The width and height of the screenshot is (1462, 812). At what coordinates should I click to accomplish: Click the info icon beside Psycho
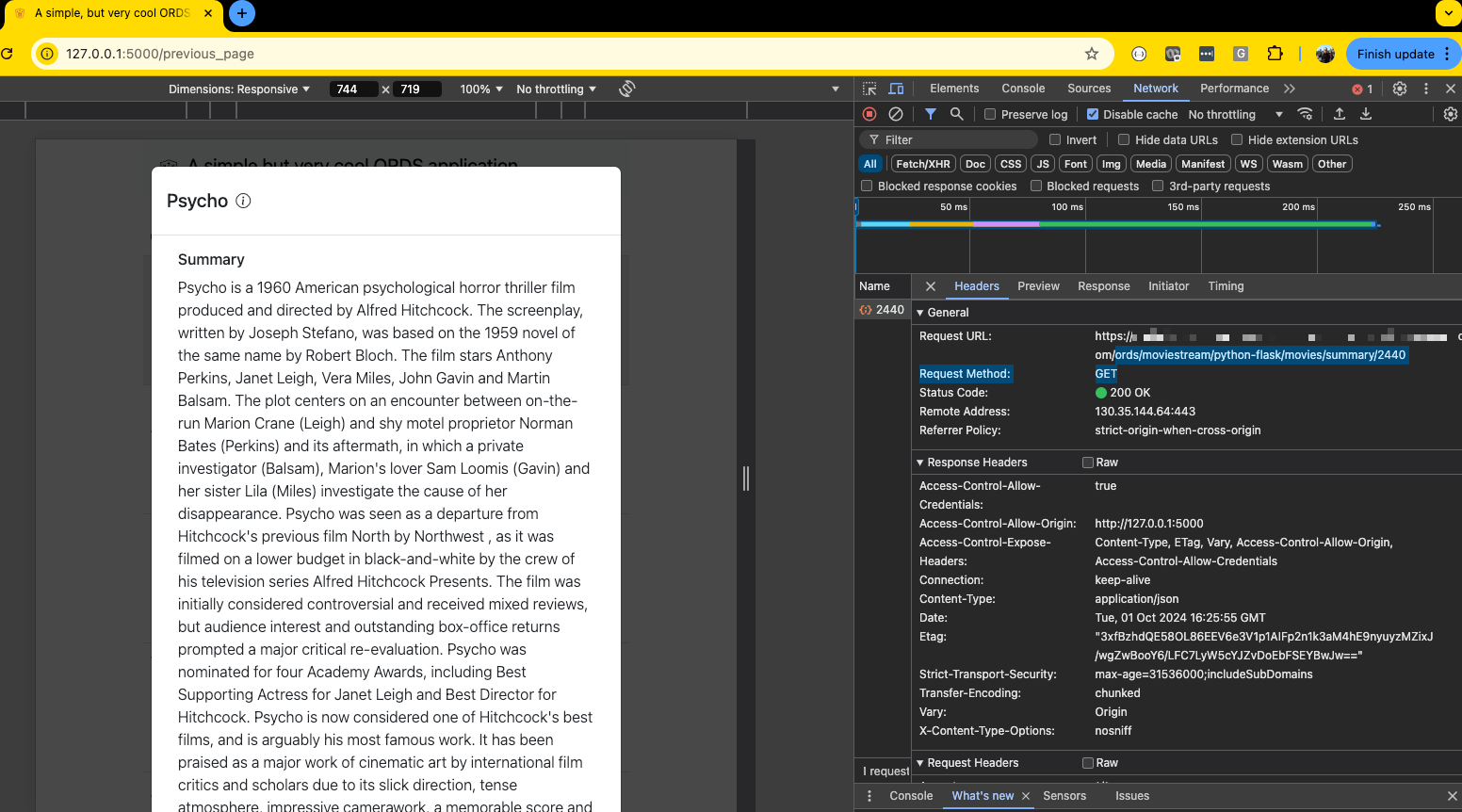click(x=243, y=201)
